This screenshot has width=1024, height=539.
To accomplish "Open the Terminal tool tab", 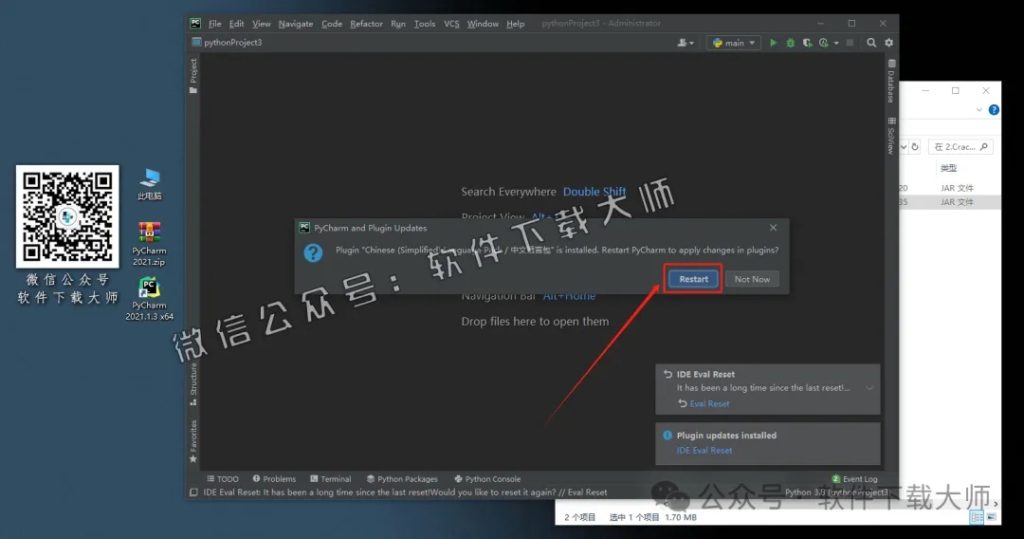I will click(330, 479).
